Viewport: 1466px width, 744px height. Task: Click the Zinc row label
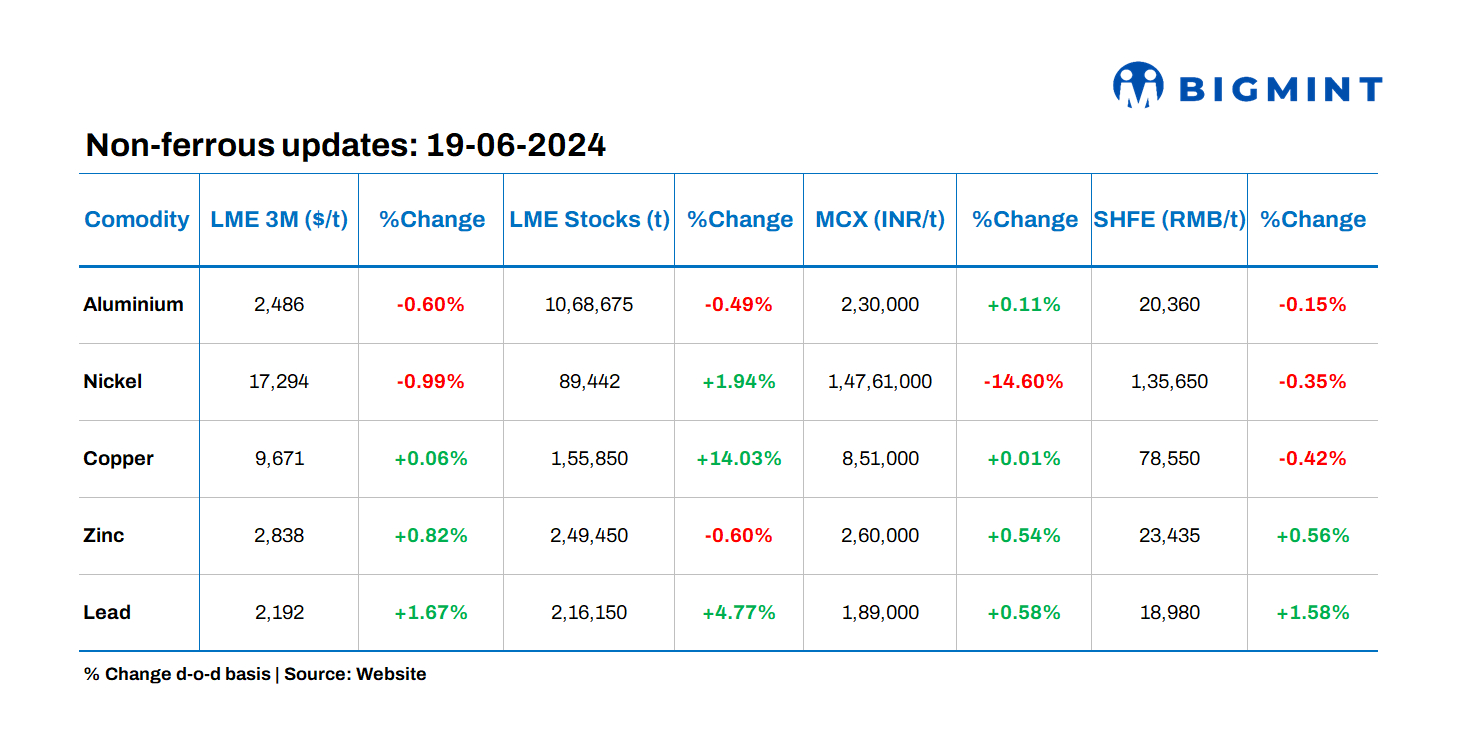click(x=104, y=536)
